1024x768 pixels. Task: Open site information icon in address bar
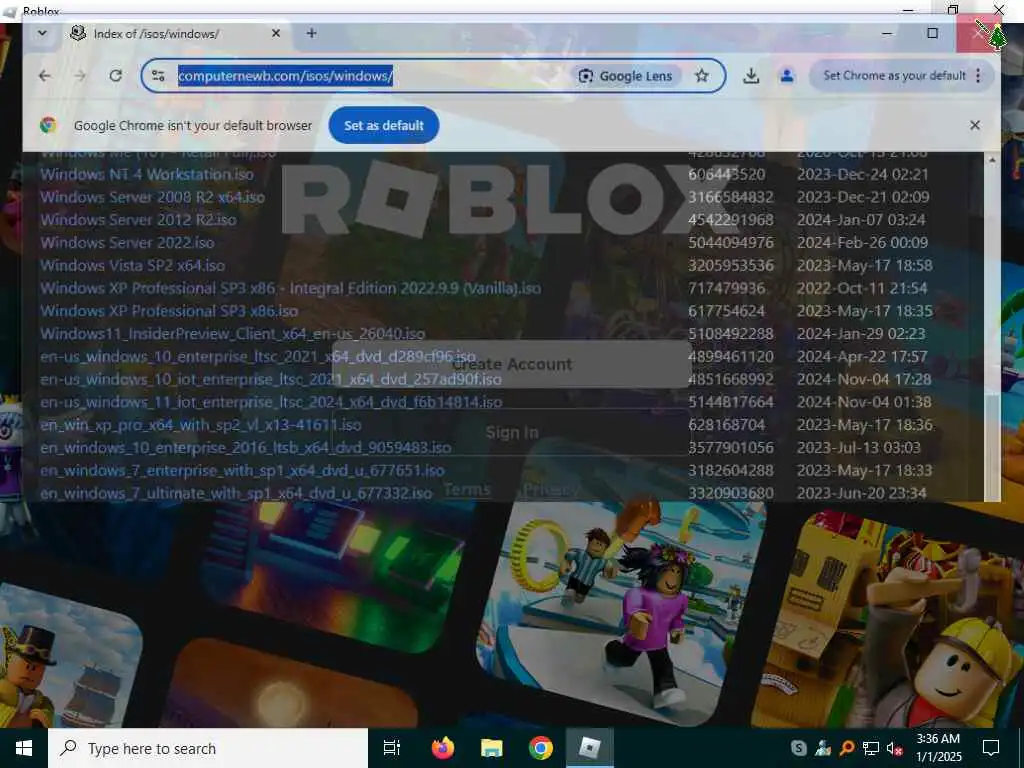[158, 76]
